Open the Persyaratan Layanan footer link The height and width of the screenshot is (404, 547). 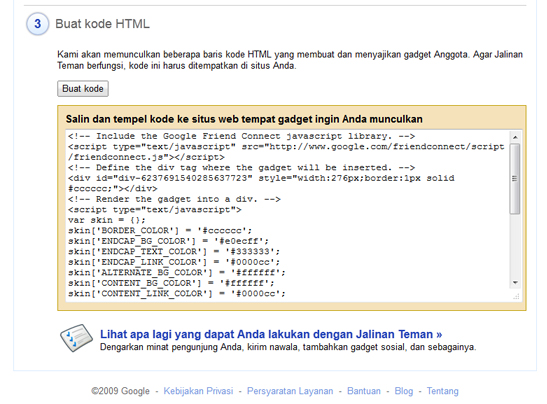point(290,391)
